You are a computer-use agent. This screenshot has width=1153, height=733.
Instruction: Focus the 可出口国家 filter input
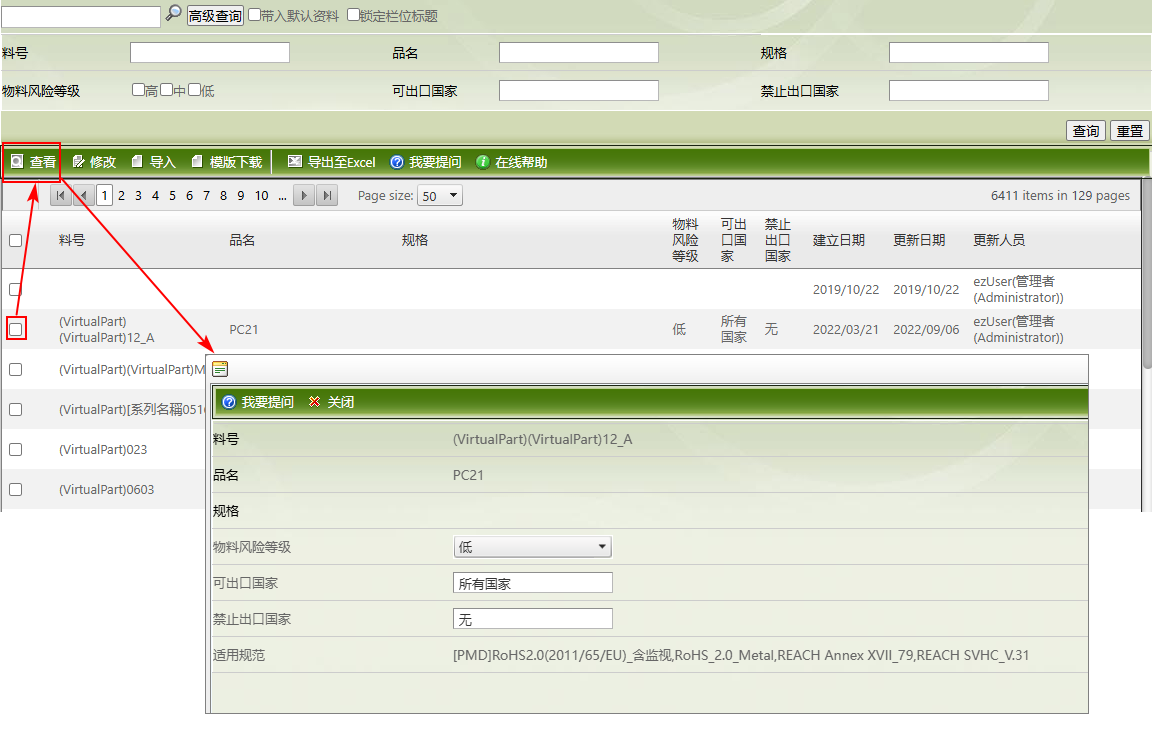point(579,90)
